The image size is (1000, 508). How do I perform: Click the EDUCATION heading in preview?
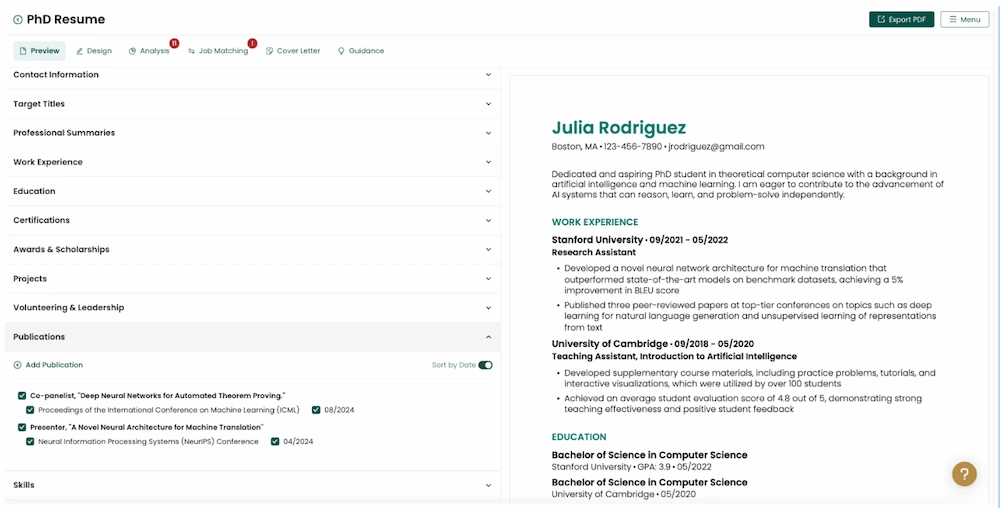coord(578,437)
